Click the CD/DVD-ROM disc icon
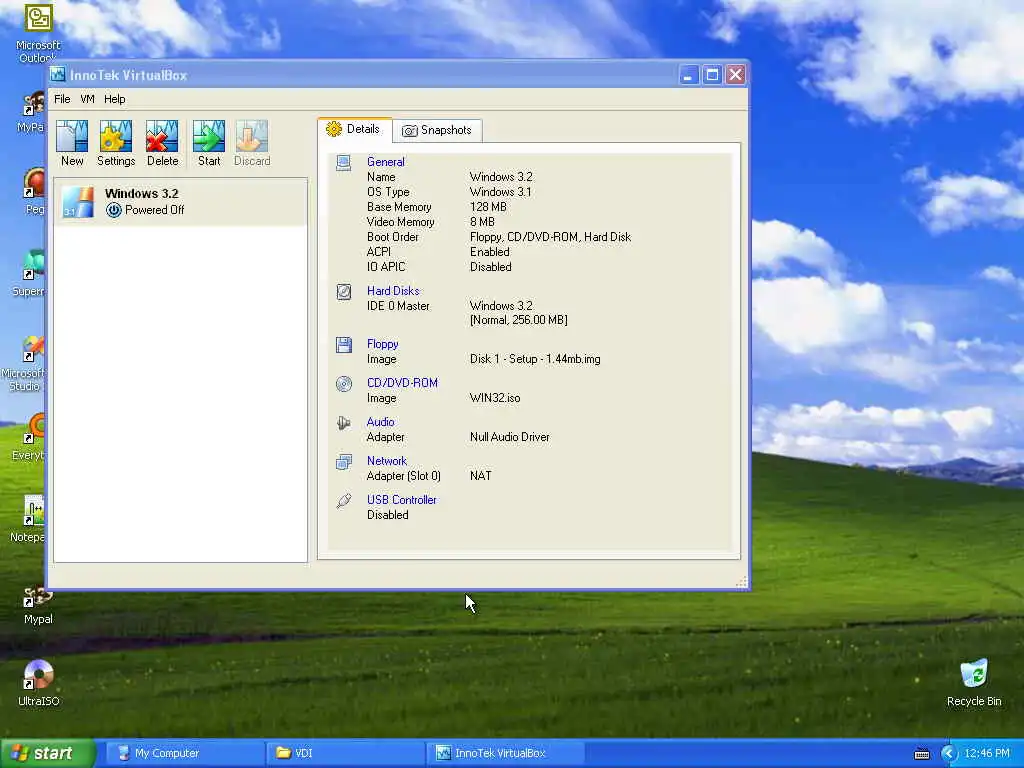Viewport: 1024px width, 768px height. click(x=344, y=384)
